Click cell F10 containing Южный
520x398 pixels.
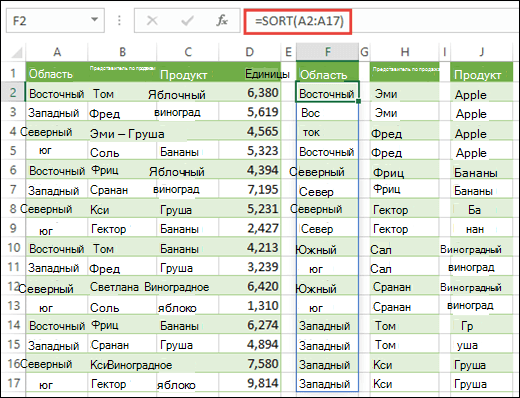[x=328, y=247]
